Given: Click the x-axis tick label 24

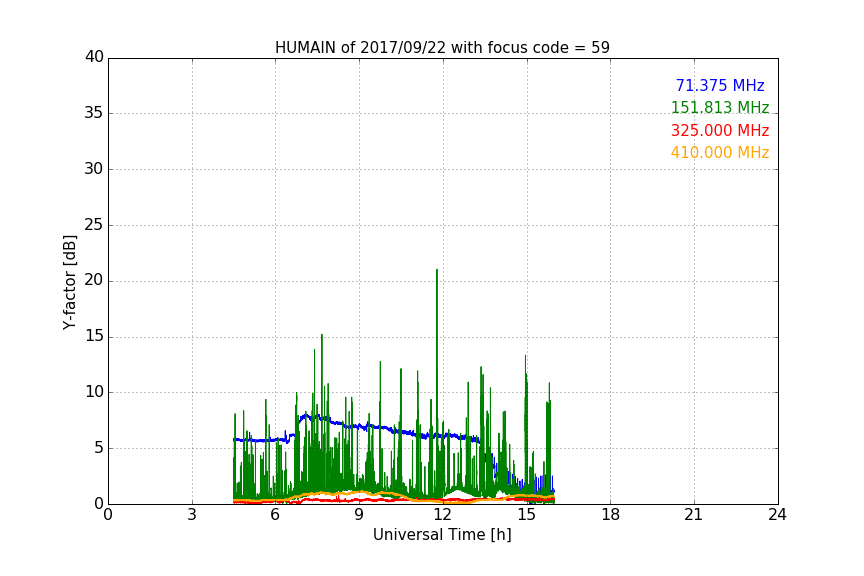Looking at the screenshot, I should 777,515.
